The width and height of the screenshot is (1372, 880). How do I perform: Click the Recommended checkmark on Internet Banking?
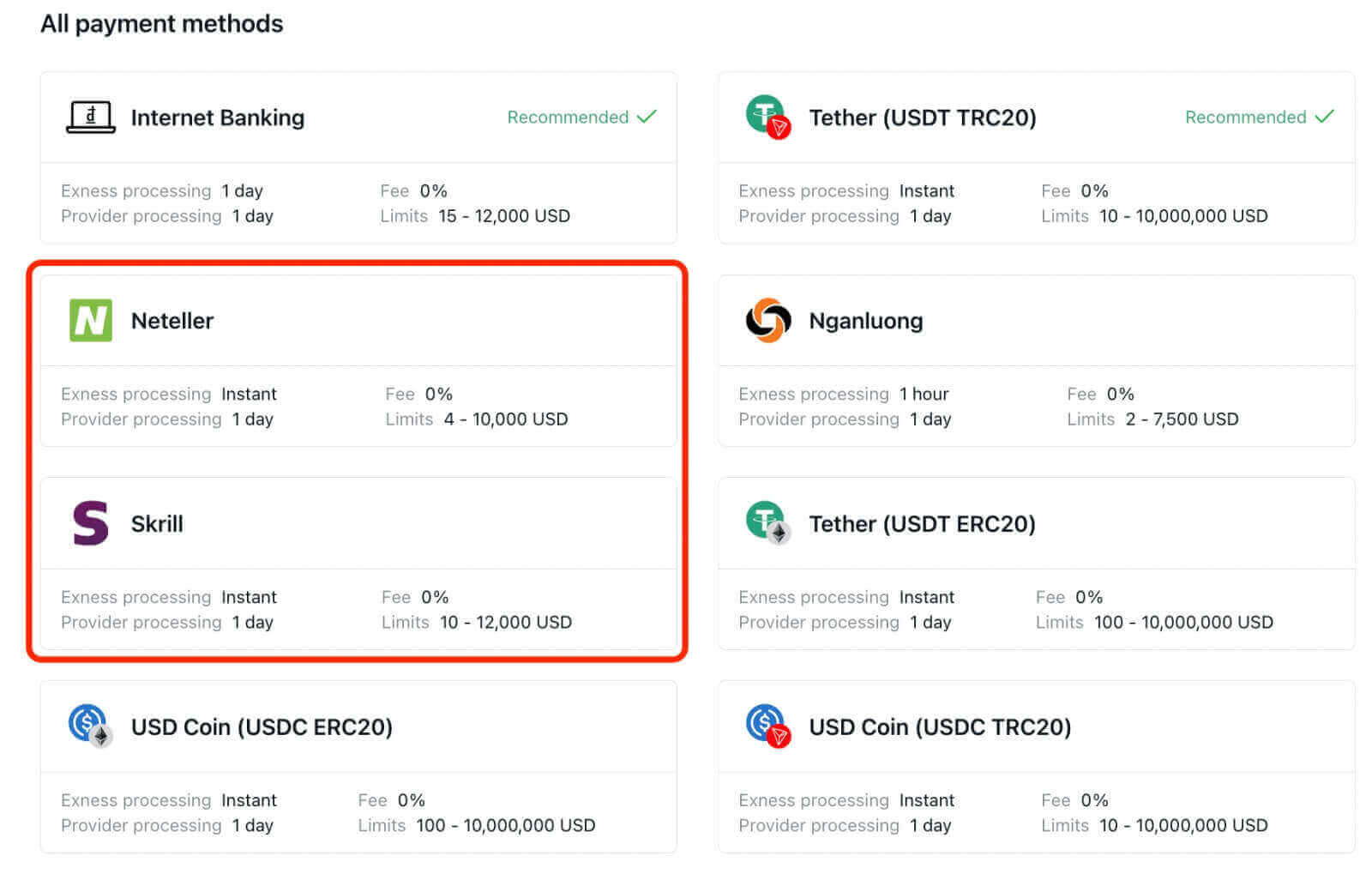647,116
